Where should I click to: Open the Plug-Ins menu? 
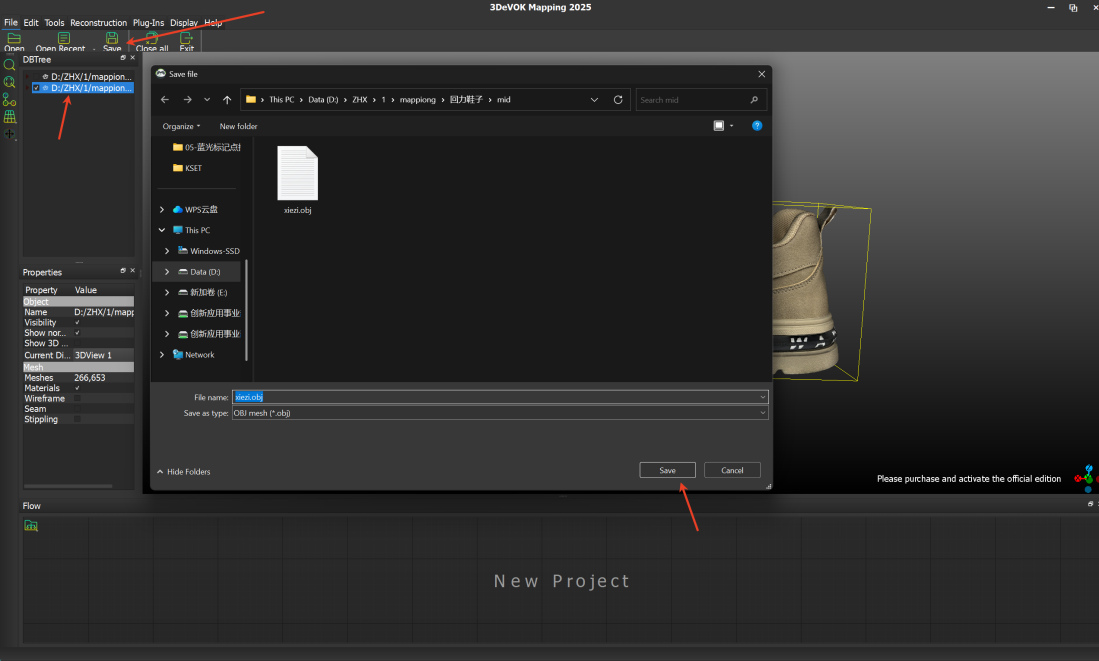point(148,22)
